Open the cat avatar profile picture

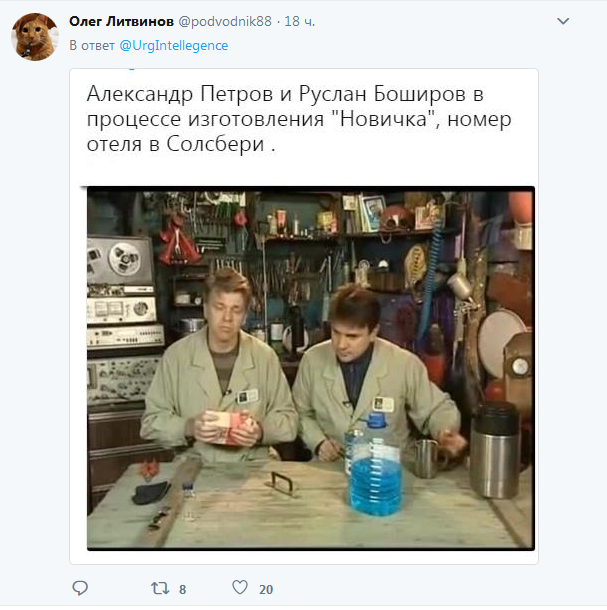35,37
